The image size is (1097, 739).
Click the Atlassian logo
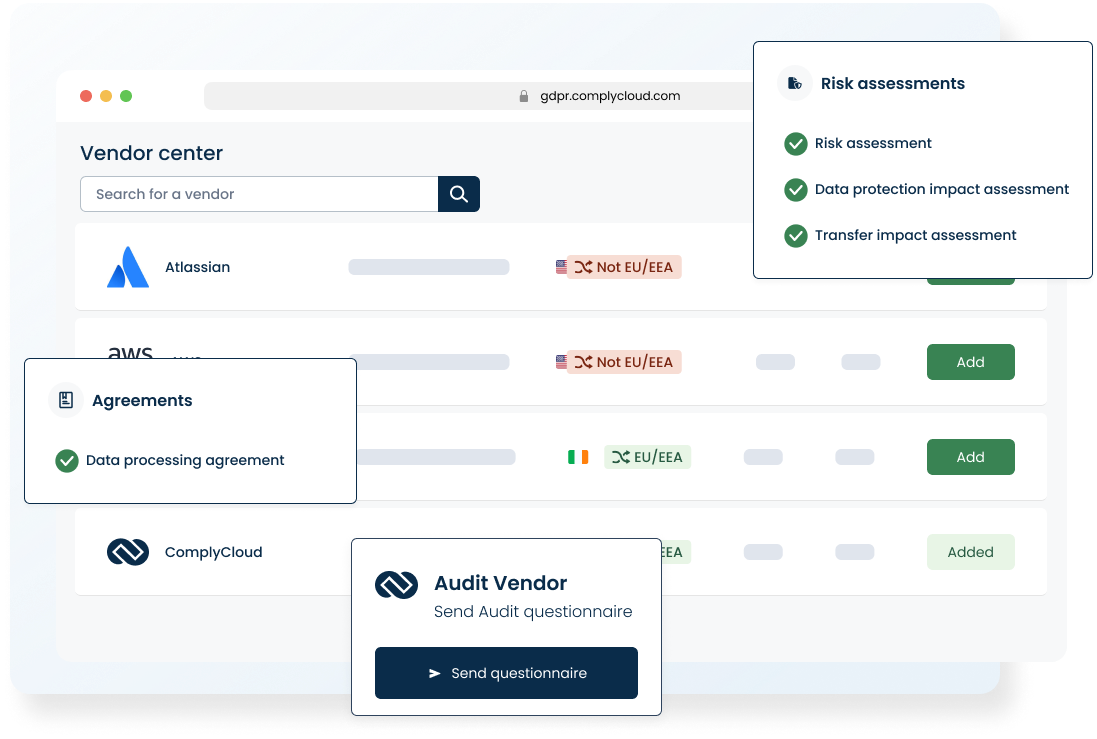128,267
